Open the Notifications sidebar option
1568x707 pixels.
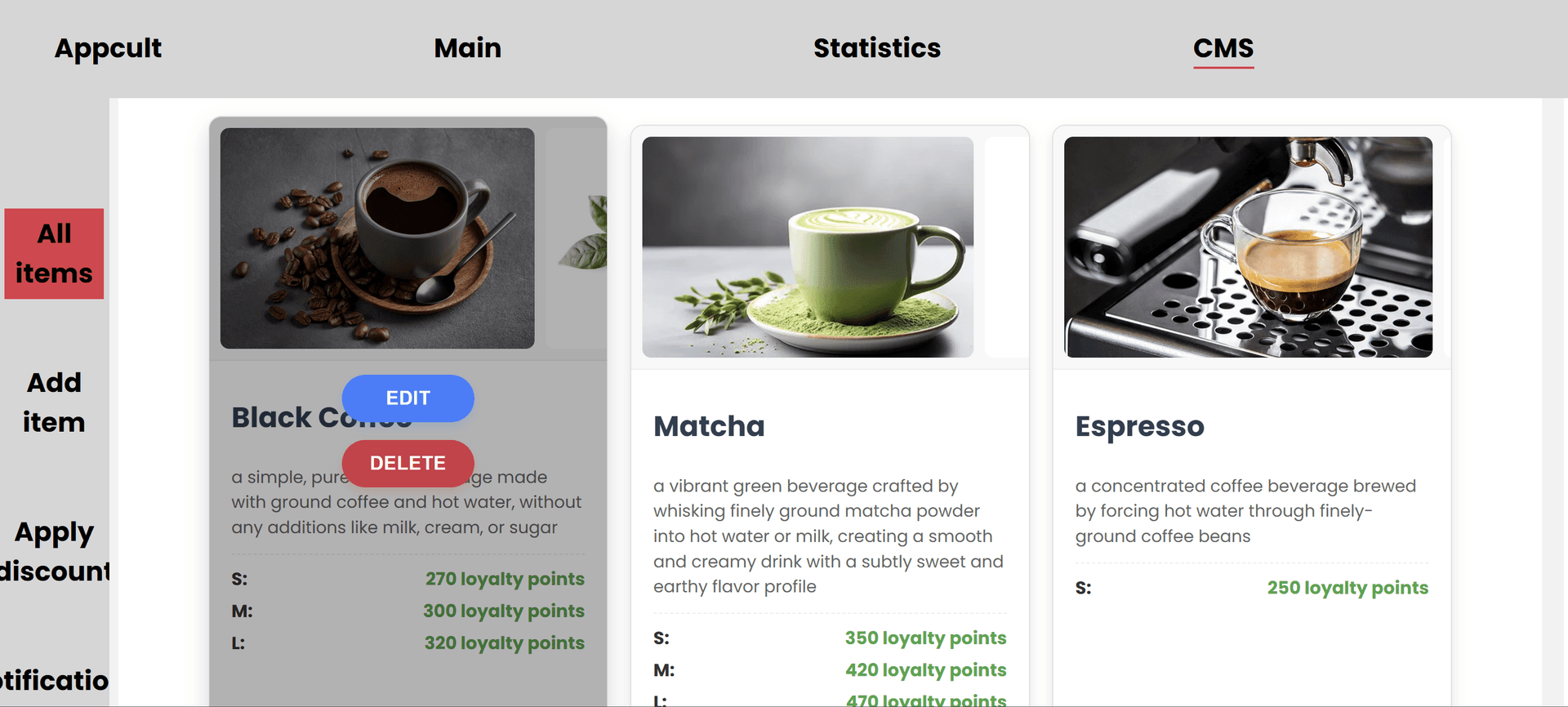pos(54,680)
